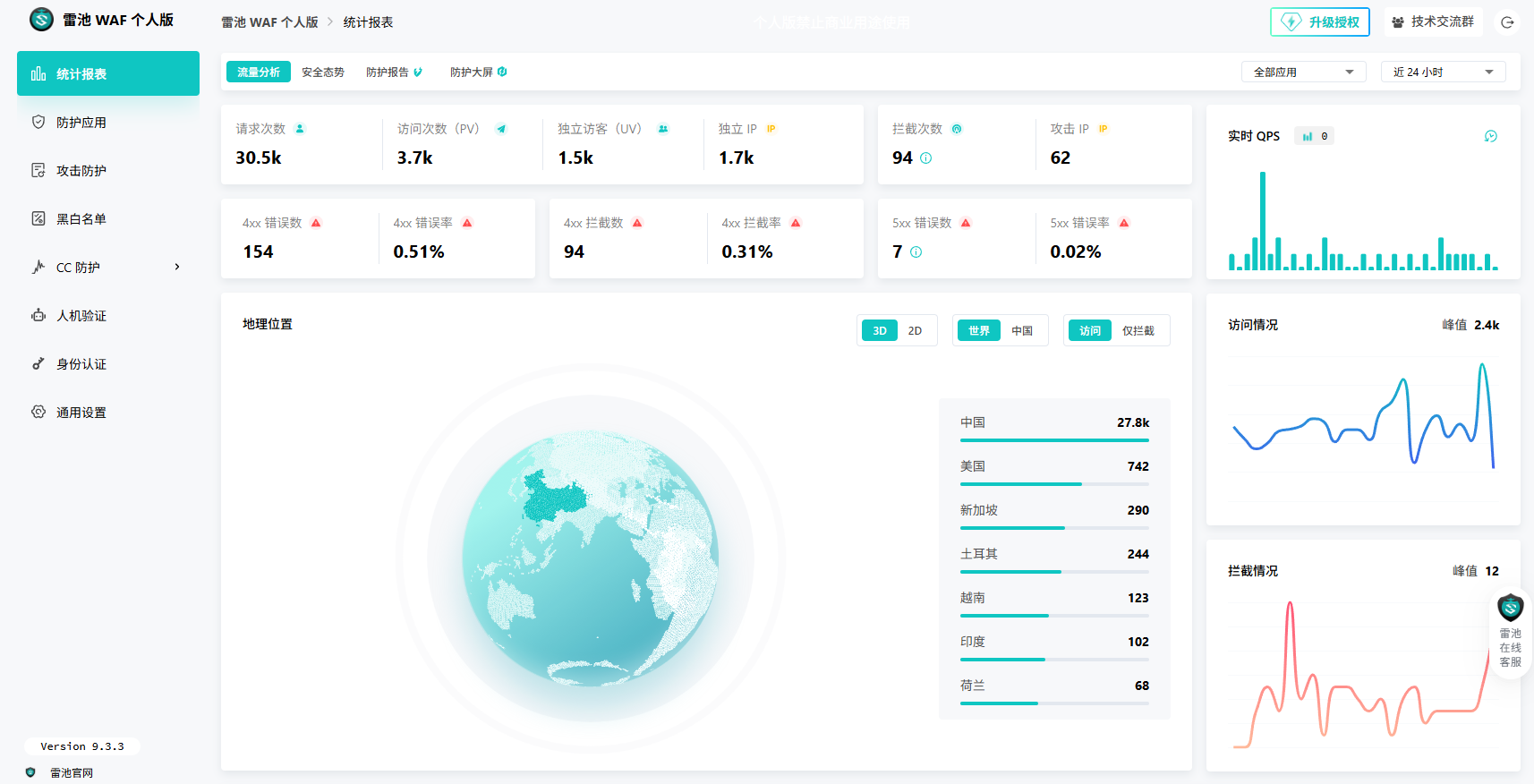Viewport: 1534px width, 784px height.
Task: Switch to the 安全态势 tab
Action: (x=322, y=72)
